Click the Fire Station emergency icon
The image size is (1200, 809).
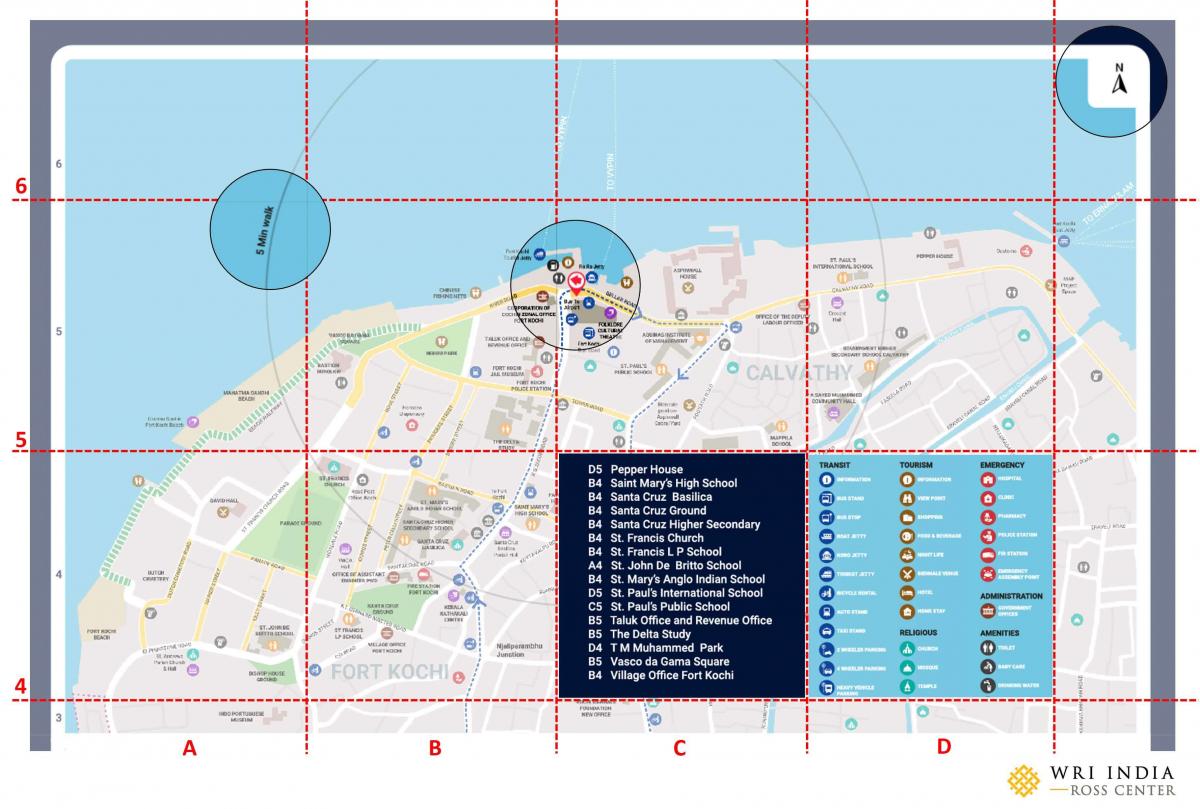(x=987, y=553)
